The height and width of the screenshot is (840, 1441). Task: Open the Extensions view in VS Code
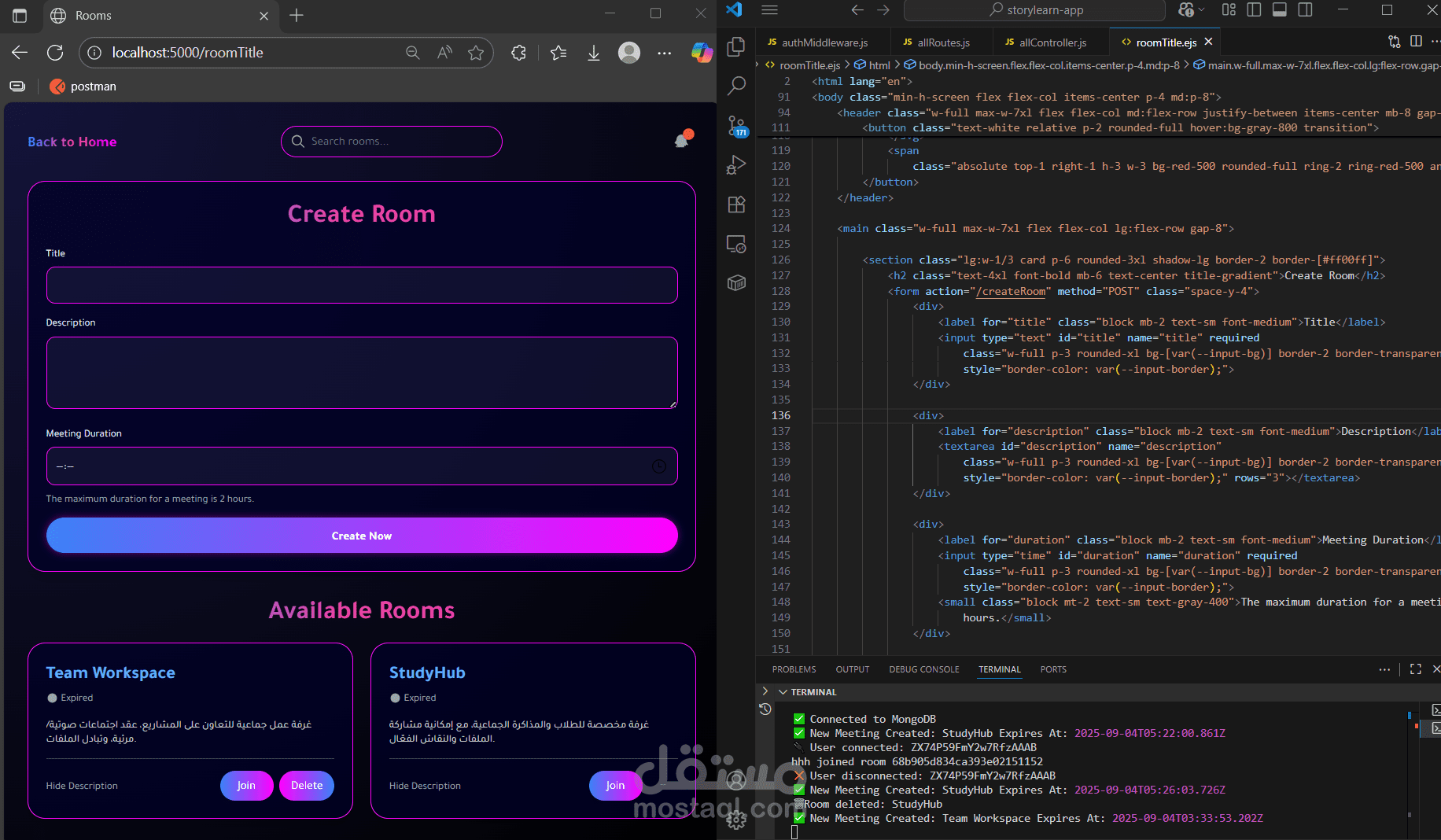(x=736, y=204)
